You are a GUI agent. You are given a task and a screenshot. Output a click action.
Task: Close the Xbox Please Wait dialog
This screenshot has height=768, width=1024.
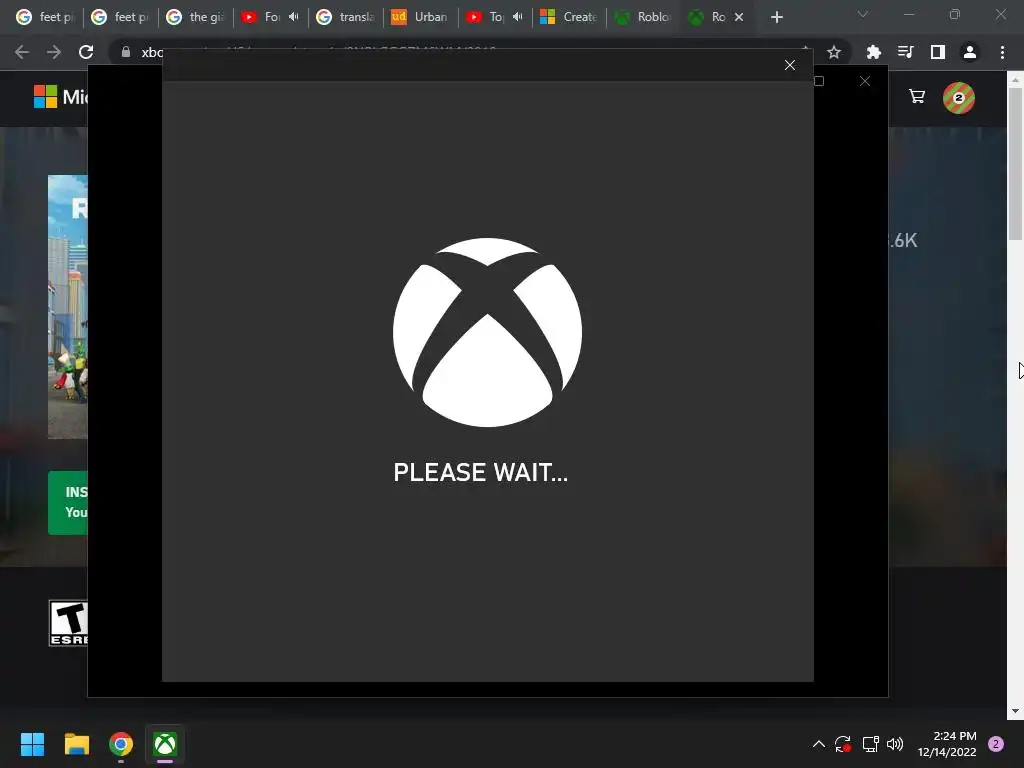pyautogui.click(x=790, y=65)
